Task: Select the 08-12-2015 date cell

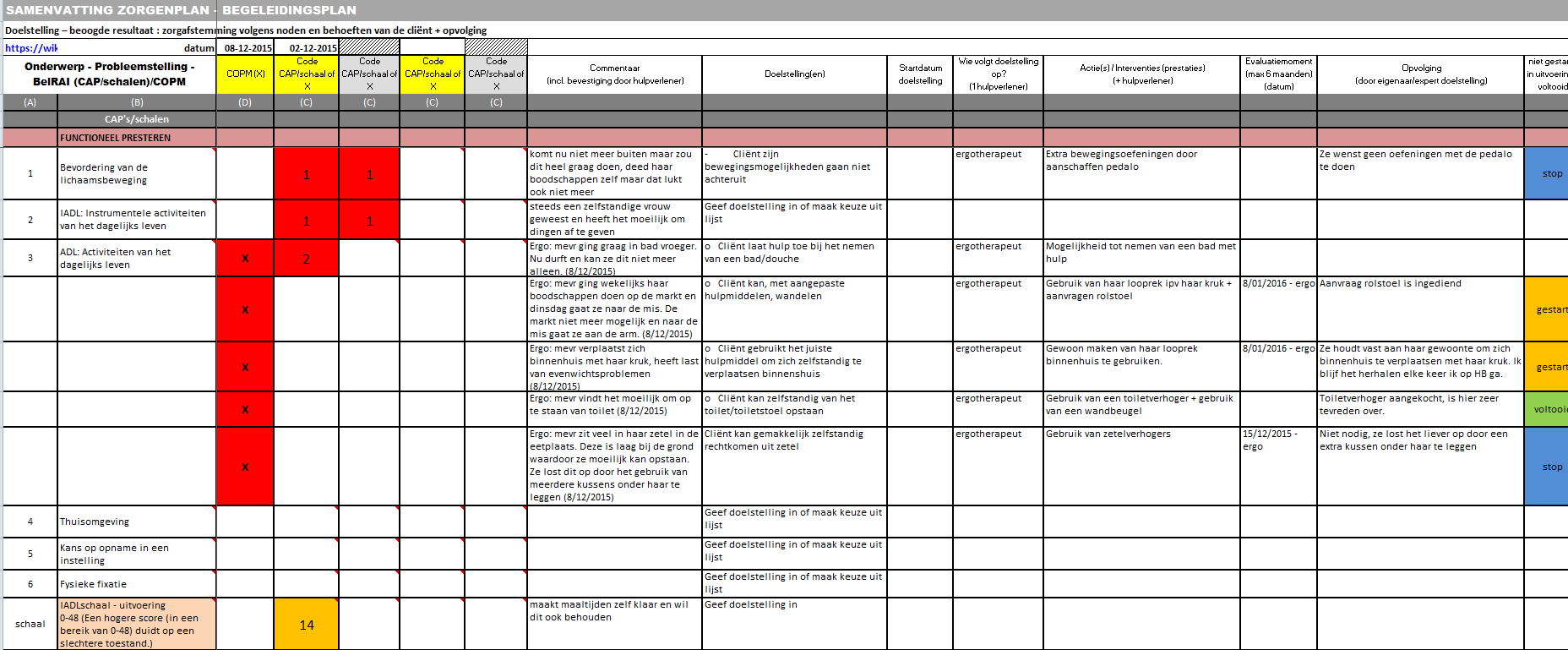Action: (245, 48)
